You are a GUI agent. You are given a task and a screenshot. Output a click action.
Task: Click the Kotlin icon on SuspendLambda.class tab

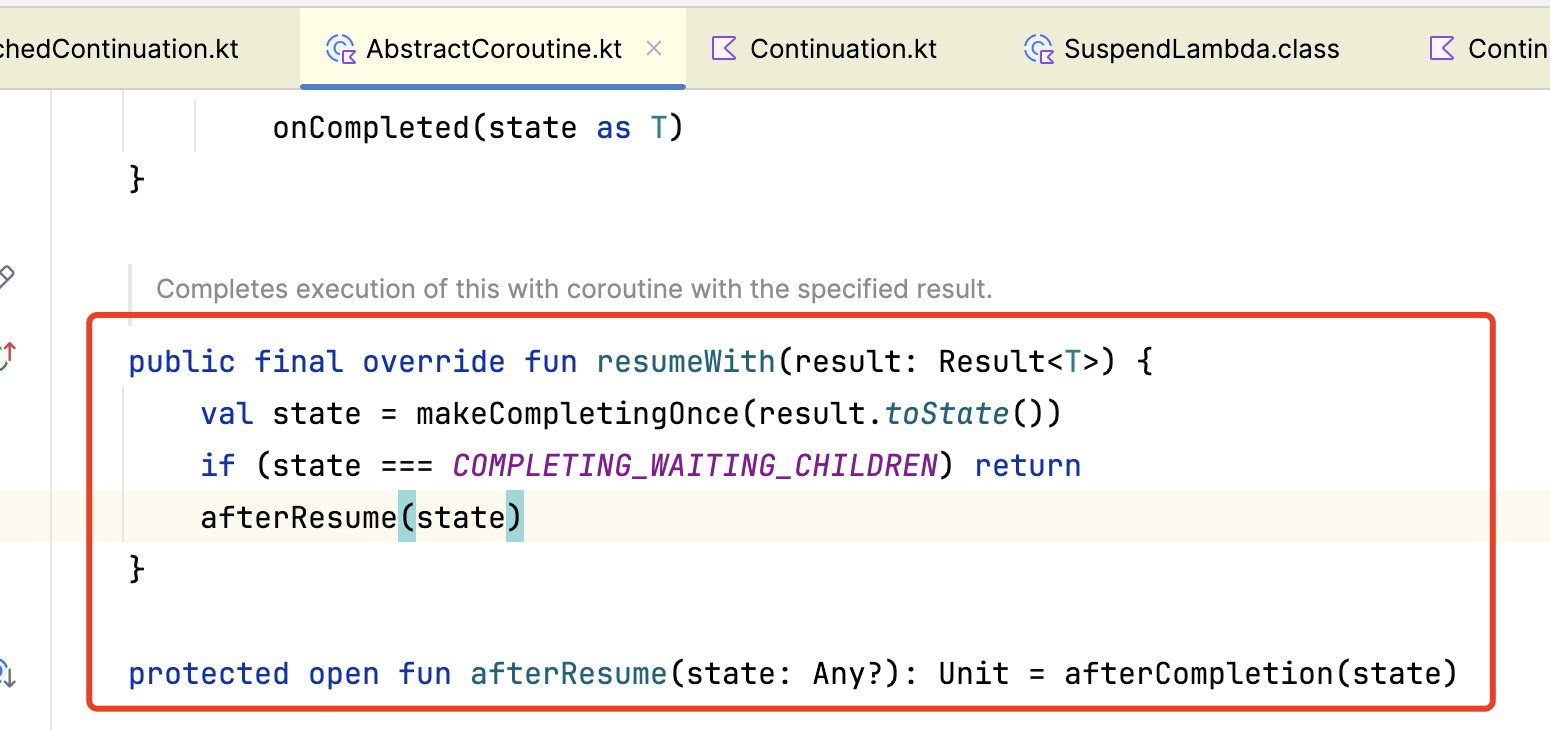point(1038,48)
